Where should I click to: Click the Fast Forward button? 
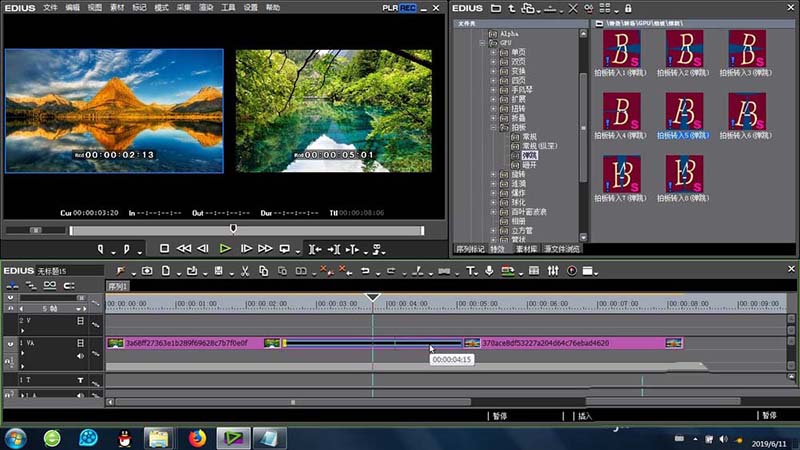[x=265, y=248]
